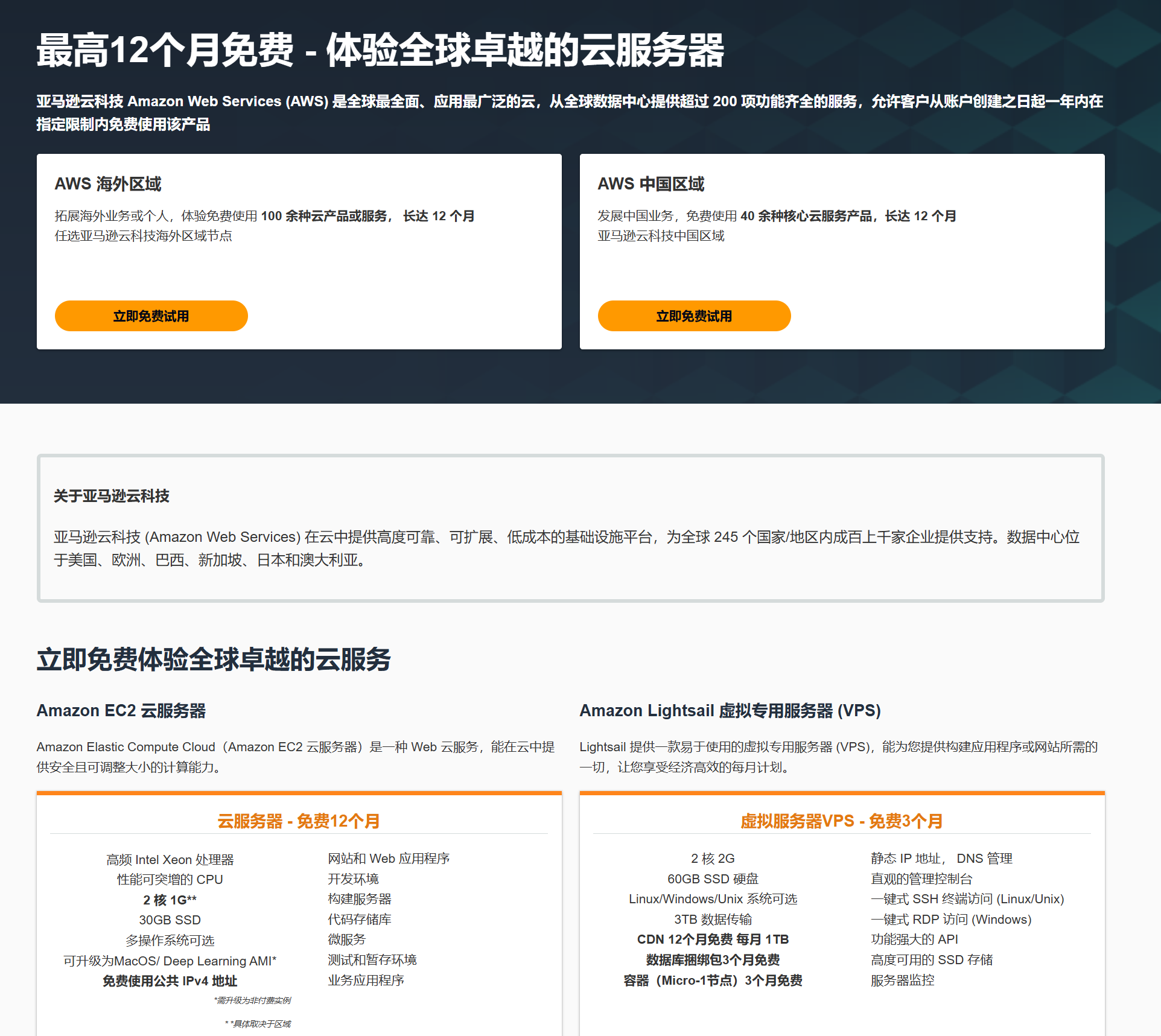1161x1036 pixels.
Task: Select the AWS 中国区域 card heading
Action: point(650,184)
